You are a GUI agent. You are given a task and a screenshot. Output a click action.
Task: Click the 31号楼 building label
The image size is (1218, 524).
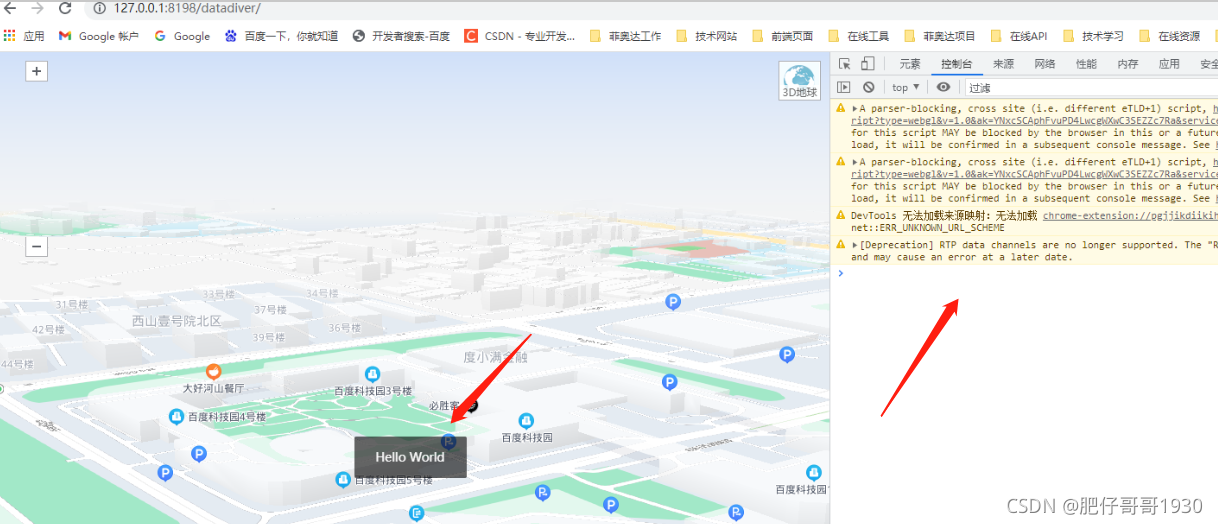[72, 304]
